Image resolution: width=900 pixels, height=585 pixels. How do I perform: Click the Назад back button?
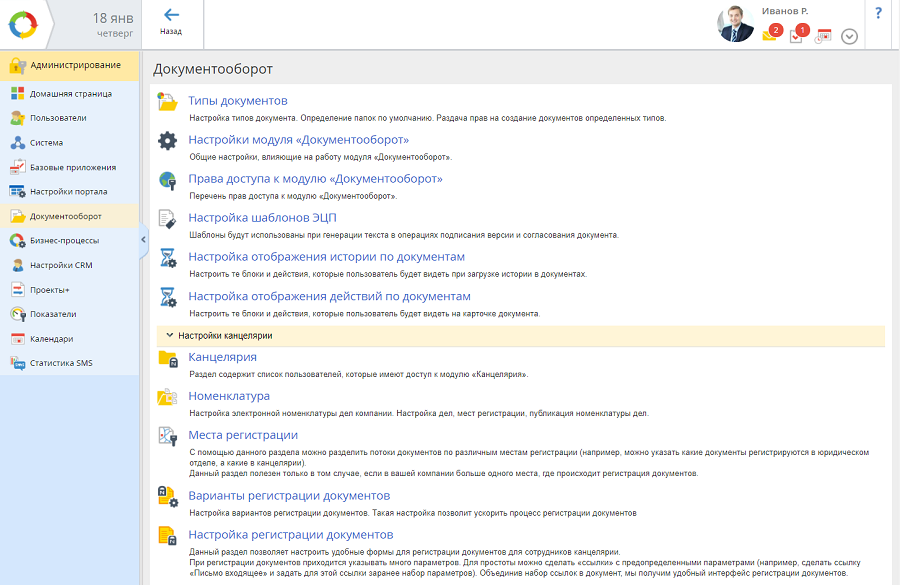pos(171,22)
